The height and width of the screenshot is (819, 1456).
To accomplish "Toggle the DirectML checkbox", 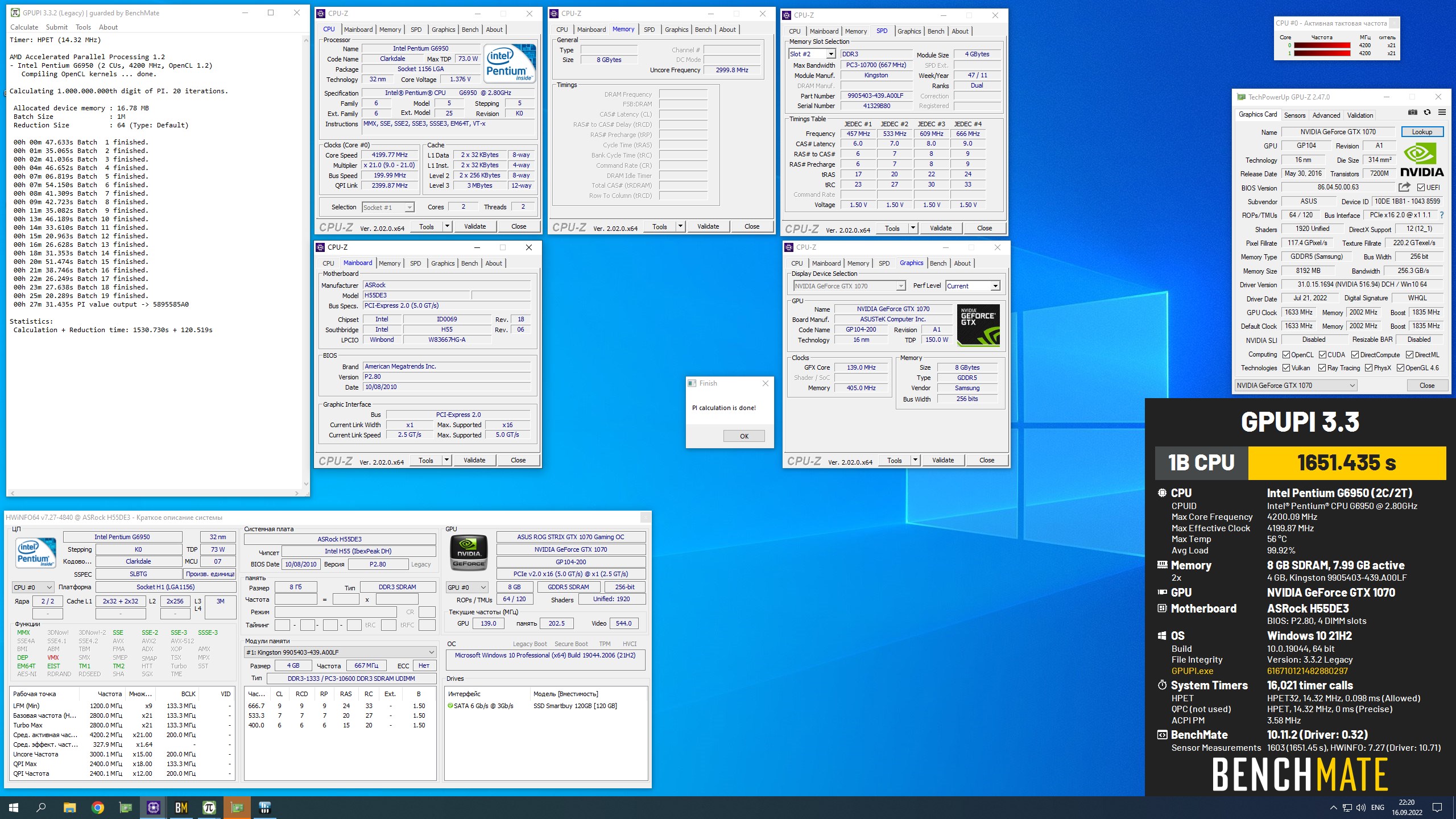I will 1409,354.
